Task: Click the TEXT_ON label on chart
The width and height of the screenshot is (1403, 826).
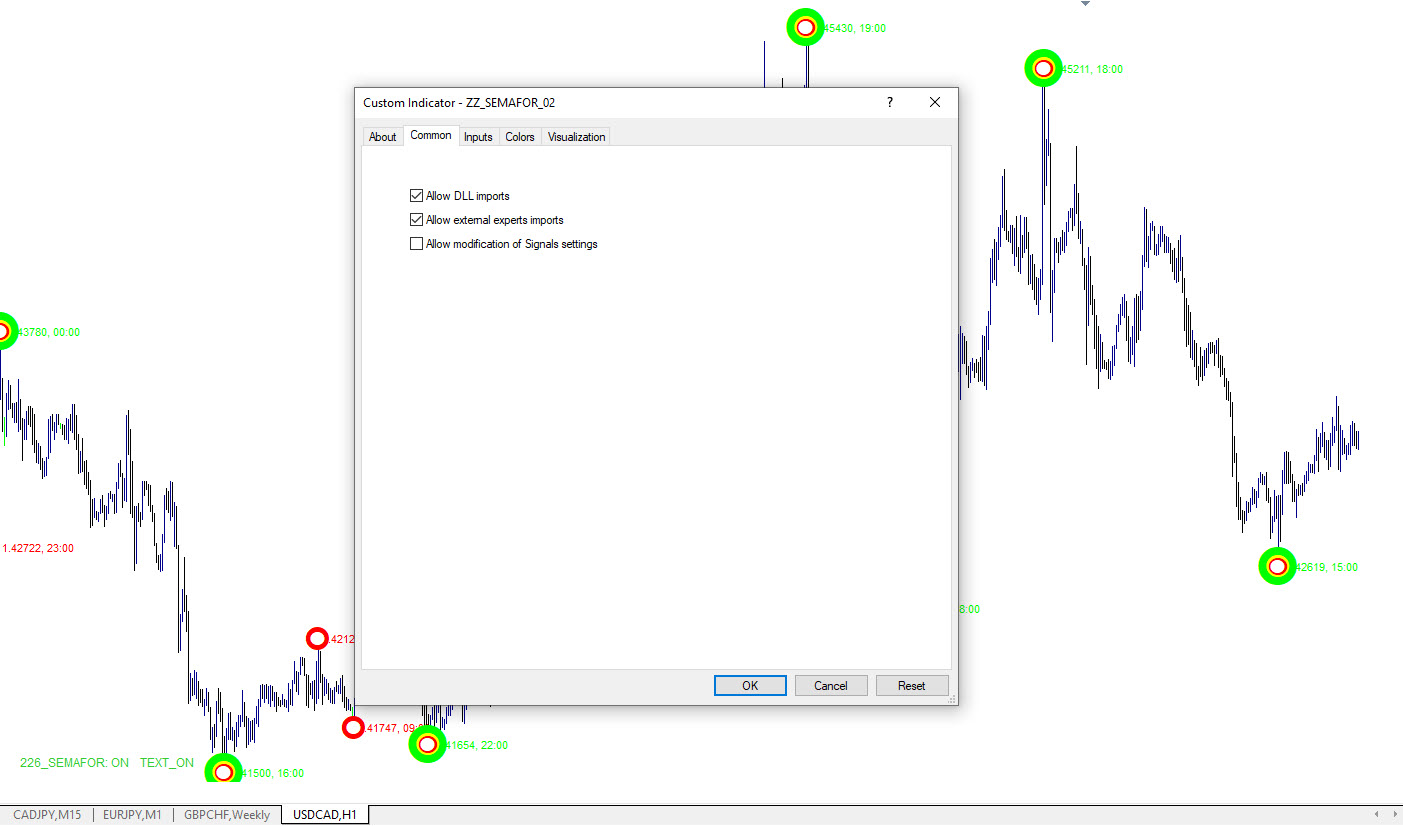Action: tap(167, 763)
